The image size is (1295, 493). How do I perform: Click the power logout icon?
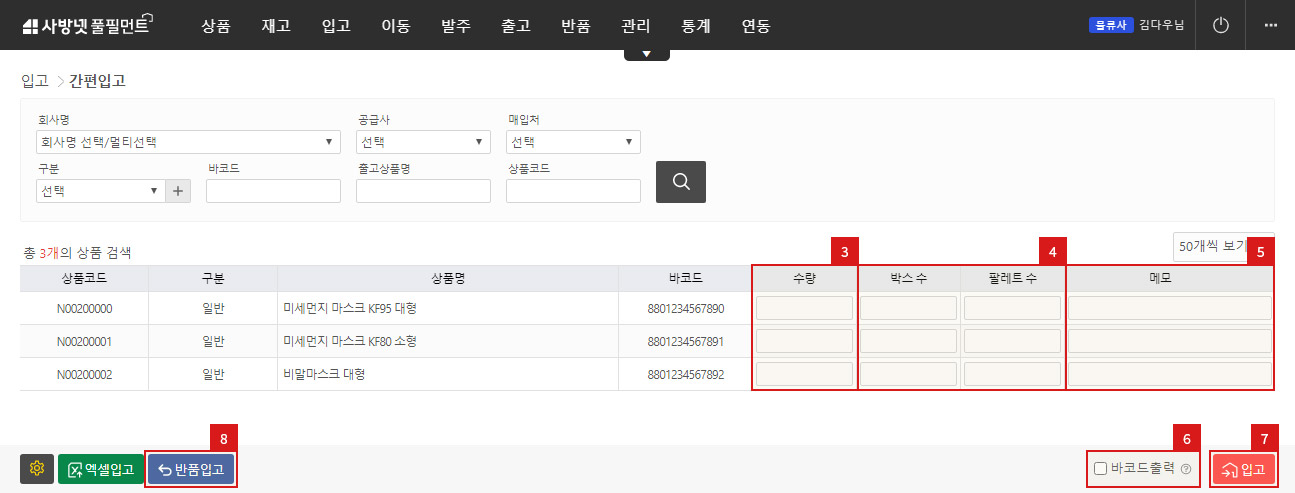[x=1220, y=25]
